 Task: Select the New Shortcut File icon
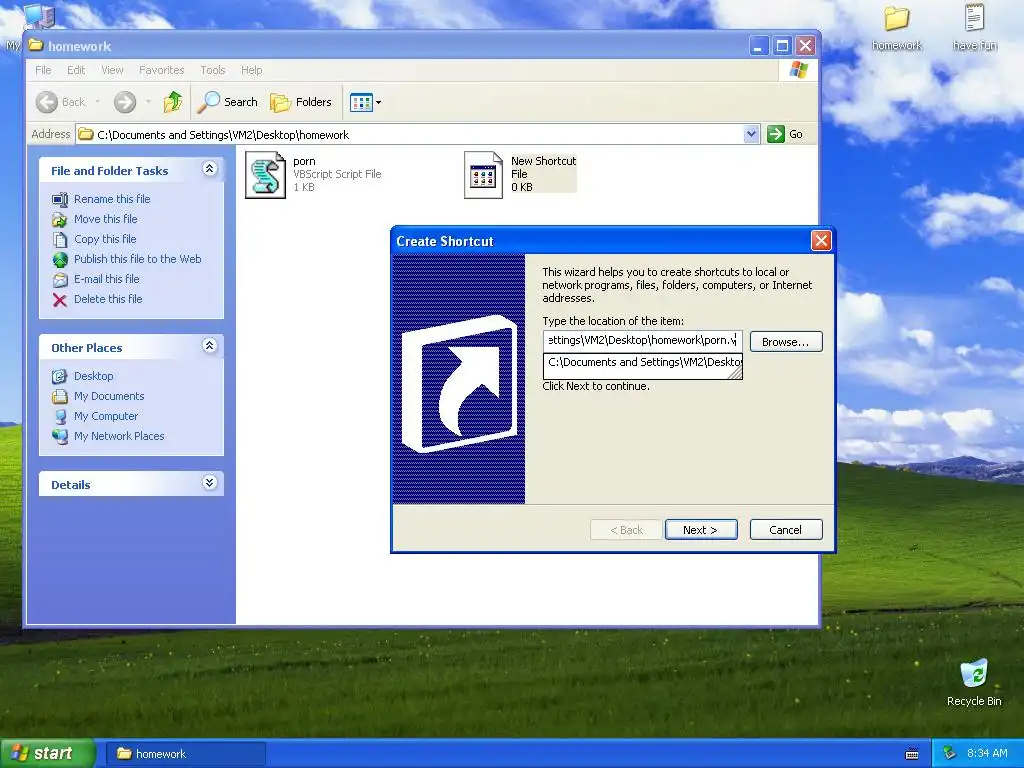(483, 175)
